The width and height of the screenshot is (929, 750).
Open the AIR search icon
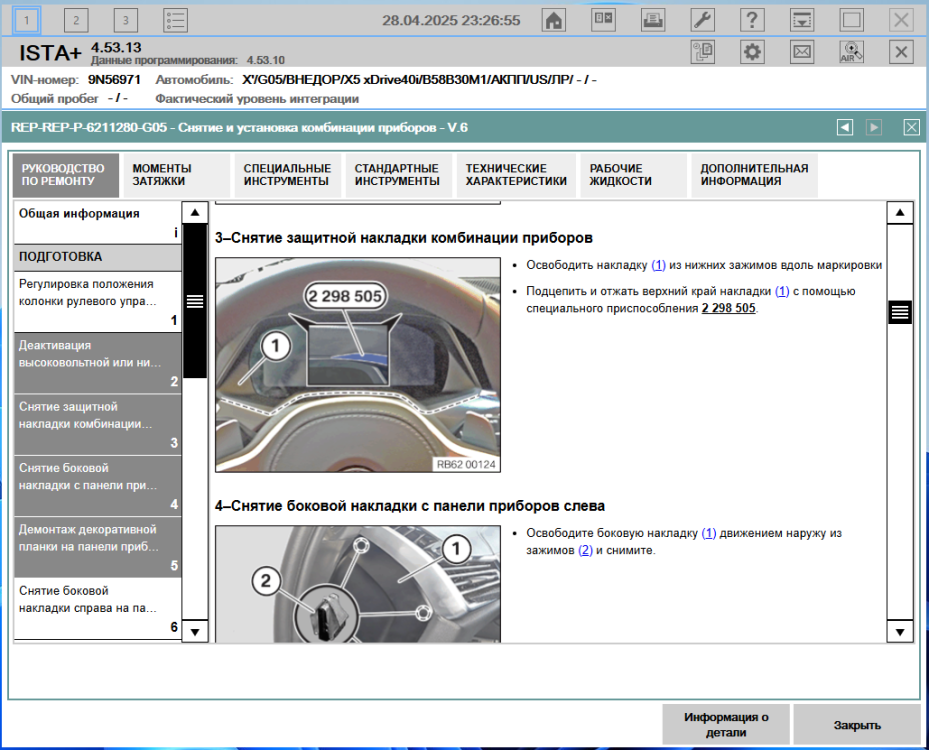click(851, 52)
